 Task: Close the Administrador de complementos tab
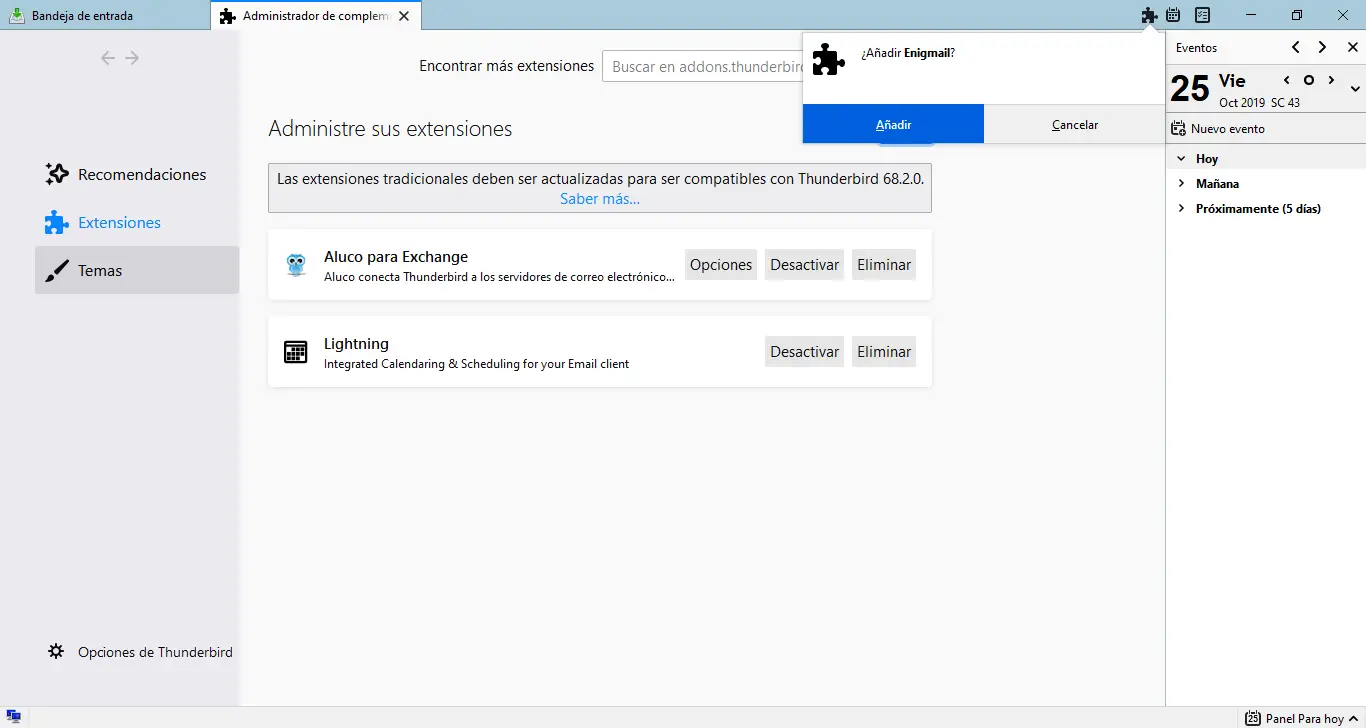[404, 16]
